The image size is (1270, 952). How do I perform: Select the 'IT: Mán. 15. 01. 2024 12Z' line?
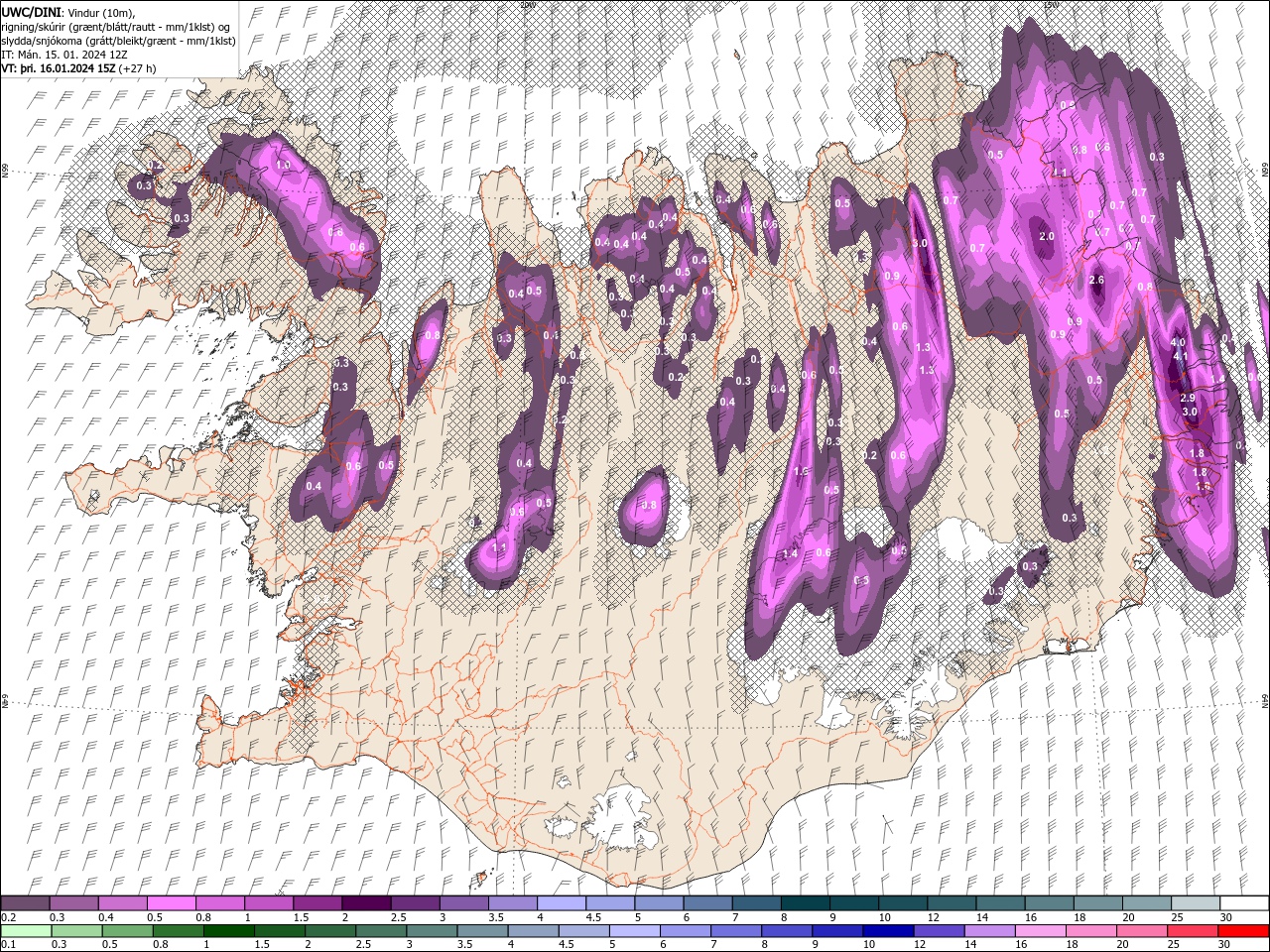[66, 55]
